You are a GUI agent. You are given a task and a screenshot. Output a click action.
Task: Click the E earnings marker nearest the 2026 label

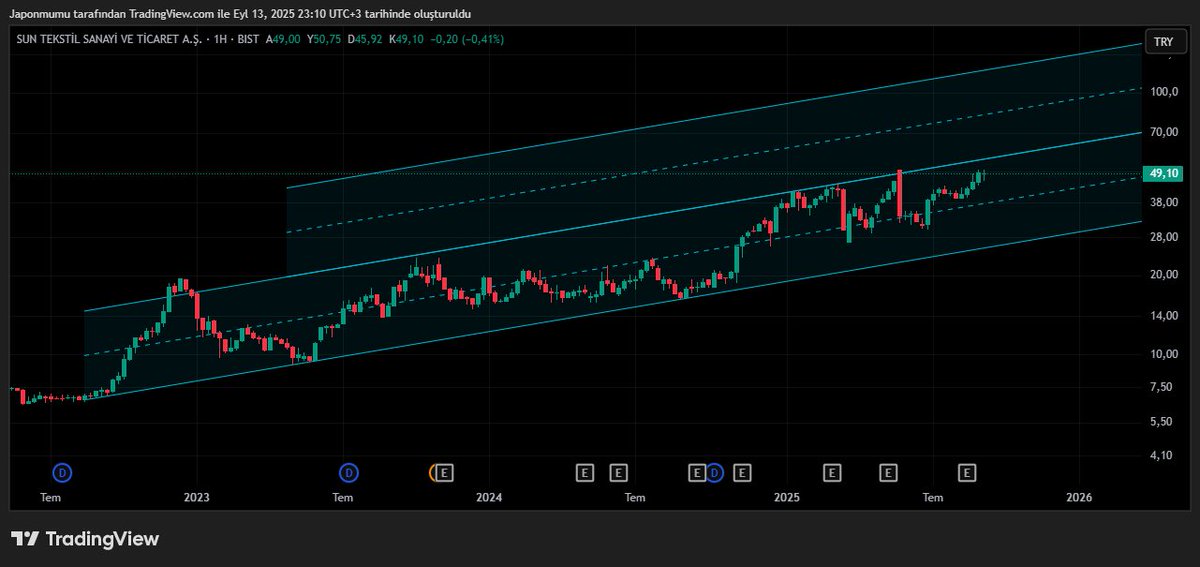coord(967,472)
